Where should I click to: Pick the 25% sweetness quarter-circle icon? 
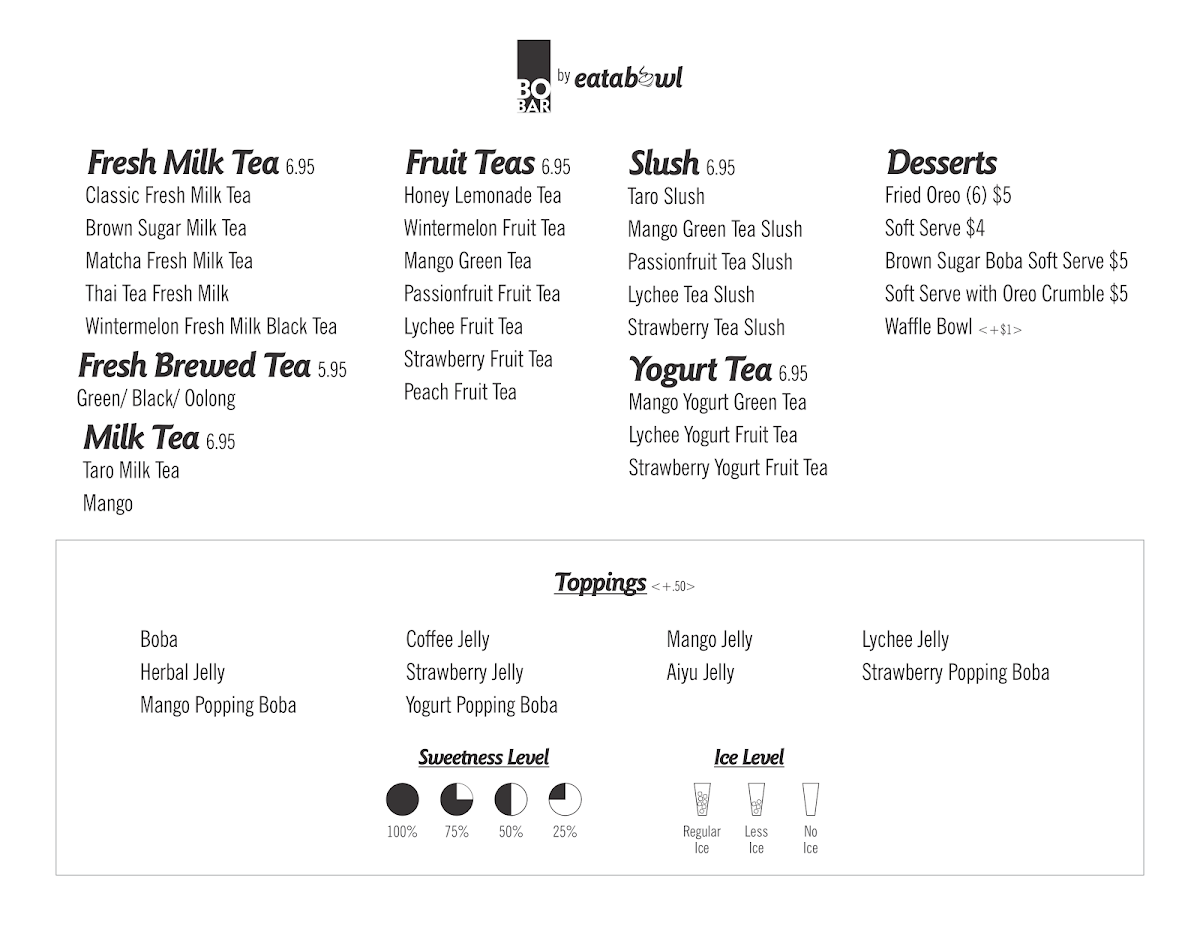click(565, 799)
